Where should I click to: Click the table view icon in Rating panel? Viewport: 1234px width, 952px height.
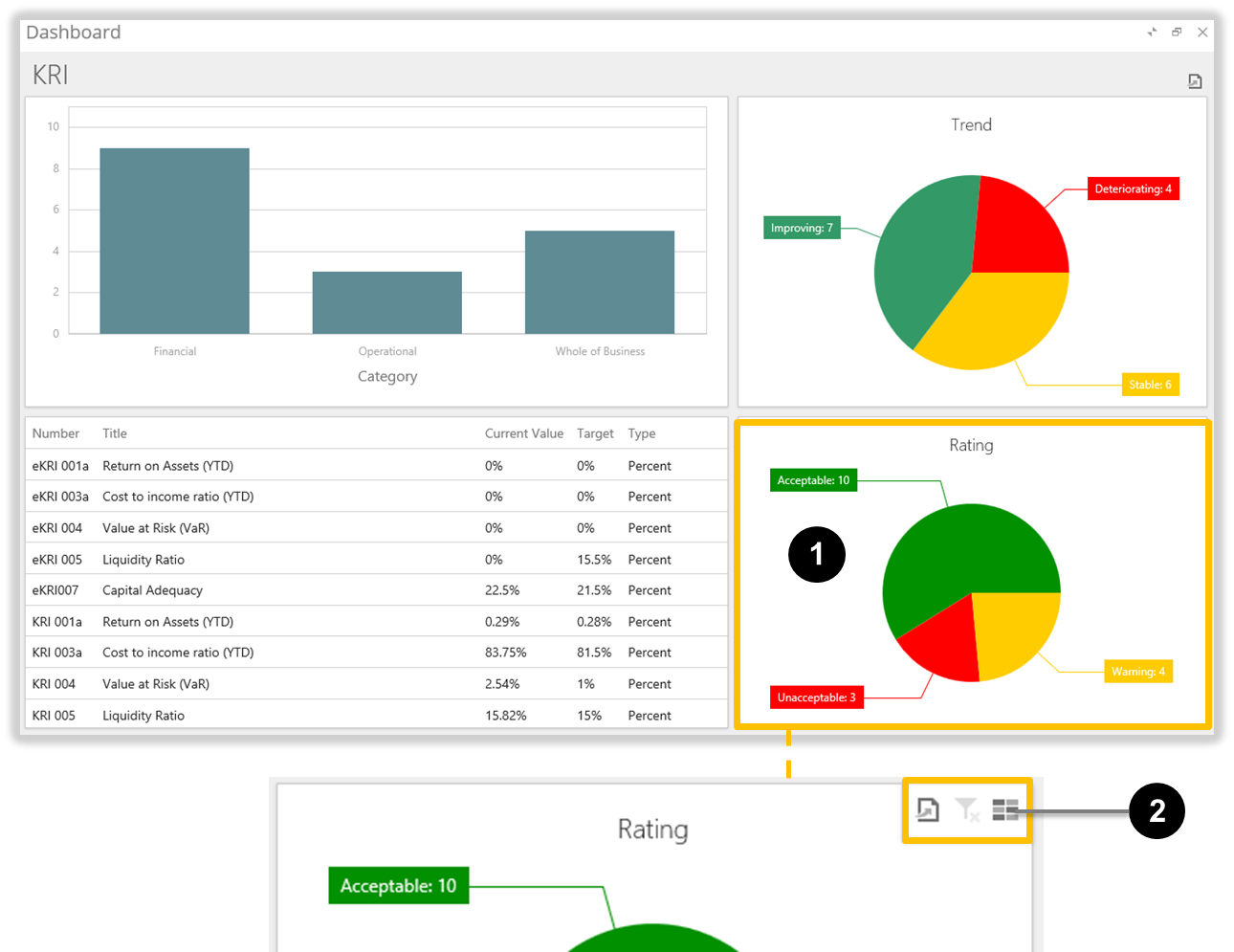(1005, 810)
